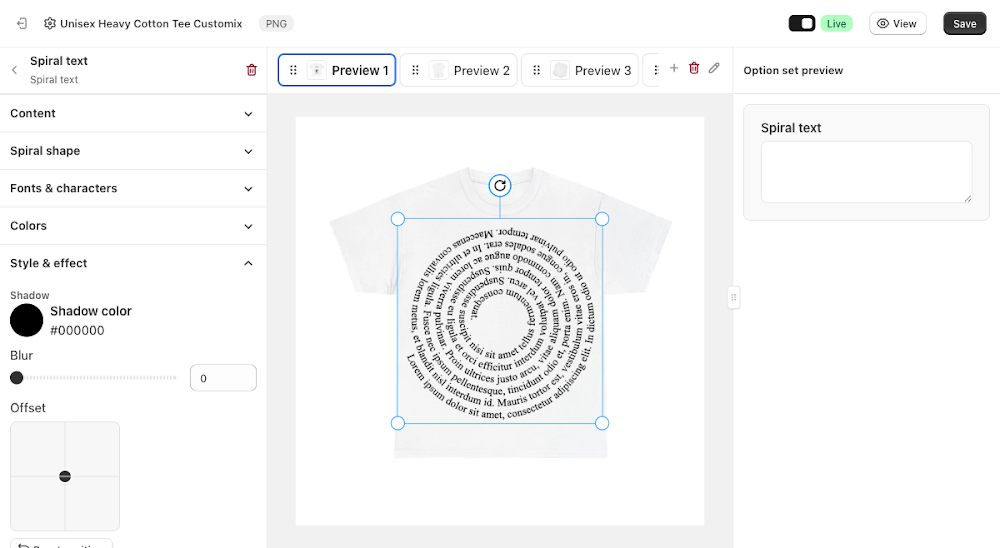Add a new preview with the plus icon
Viewport: 1000px width, 548px height.
673,68
